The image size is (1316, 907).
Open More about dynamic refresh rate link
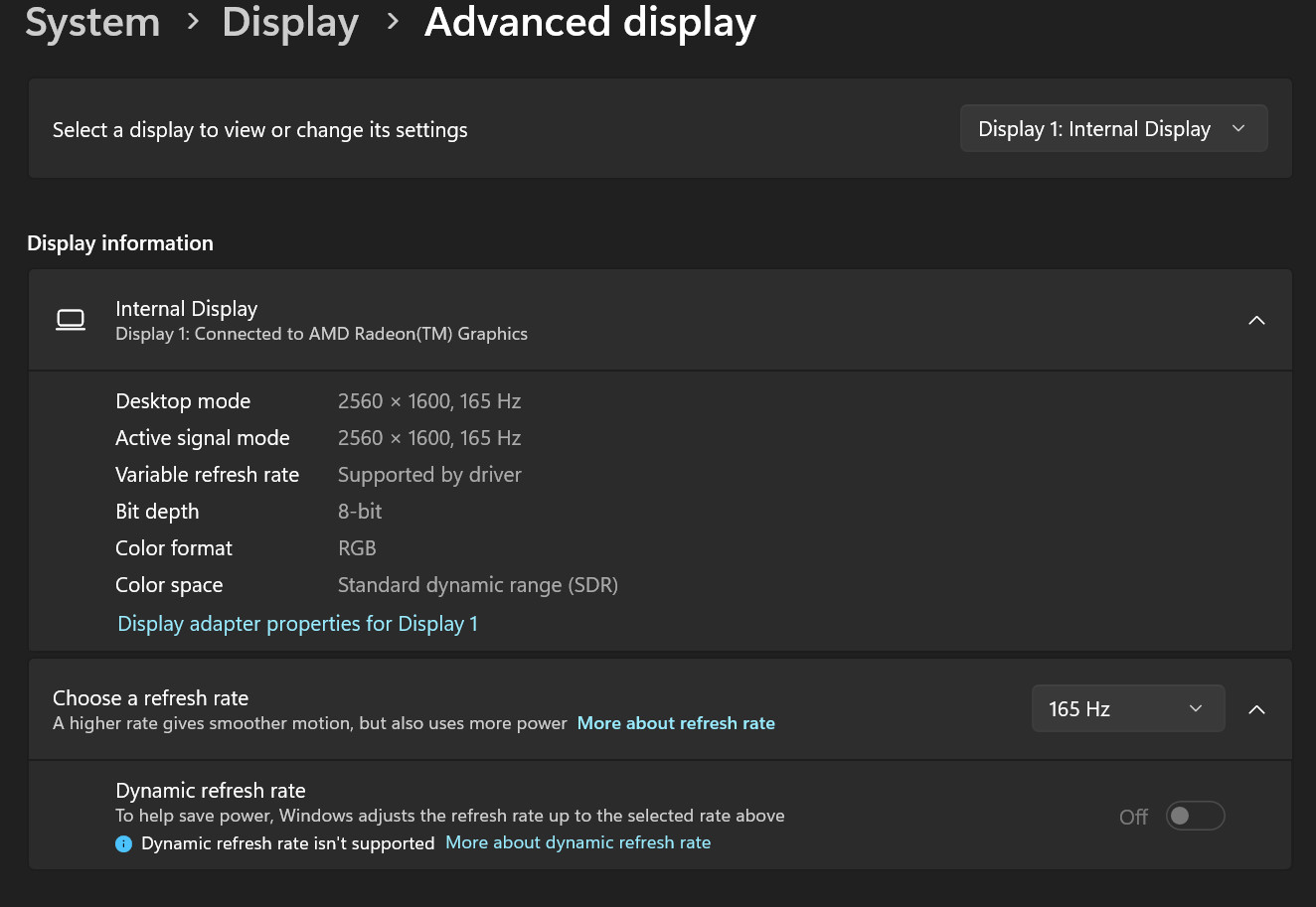578,842
